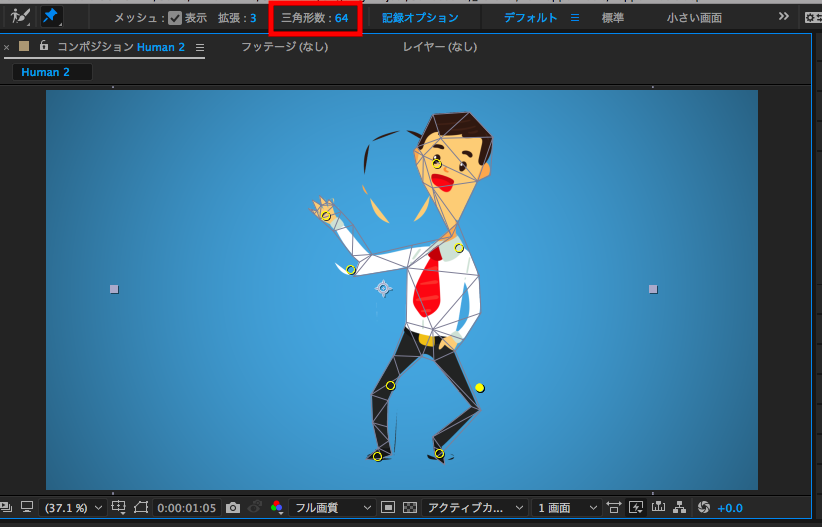Viewport: 822px width, 527px height.
Task: Click the current time 0:00:01:05
Action: pyautogui.click(x=187, y=508)
